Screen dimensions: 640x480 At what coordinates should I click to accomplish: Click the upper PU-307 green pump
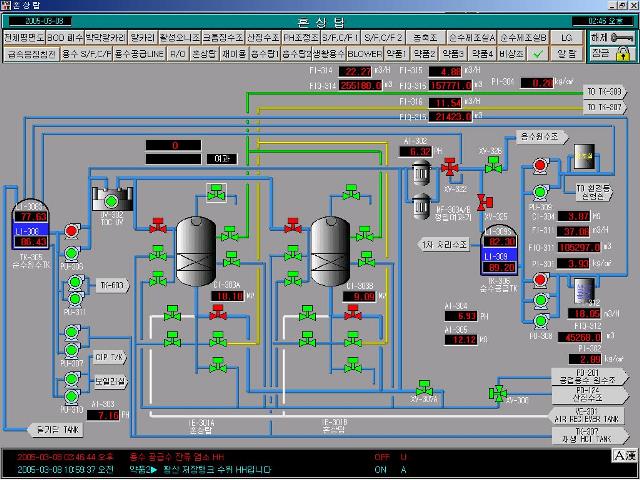point(72,332)
